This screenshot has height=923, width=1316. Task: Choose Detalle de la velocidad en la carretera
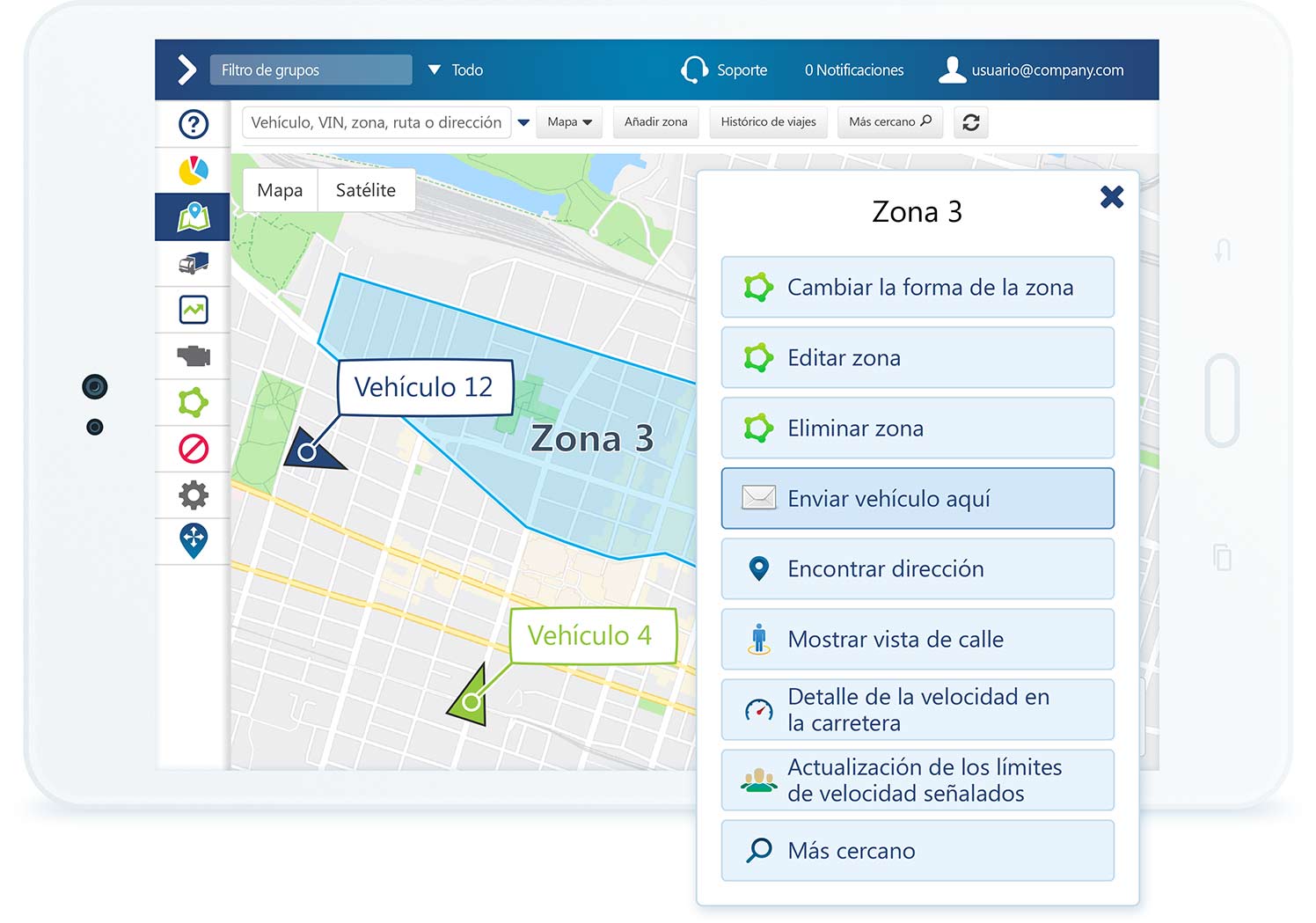(x=918, y=709)
